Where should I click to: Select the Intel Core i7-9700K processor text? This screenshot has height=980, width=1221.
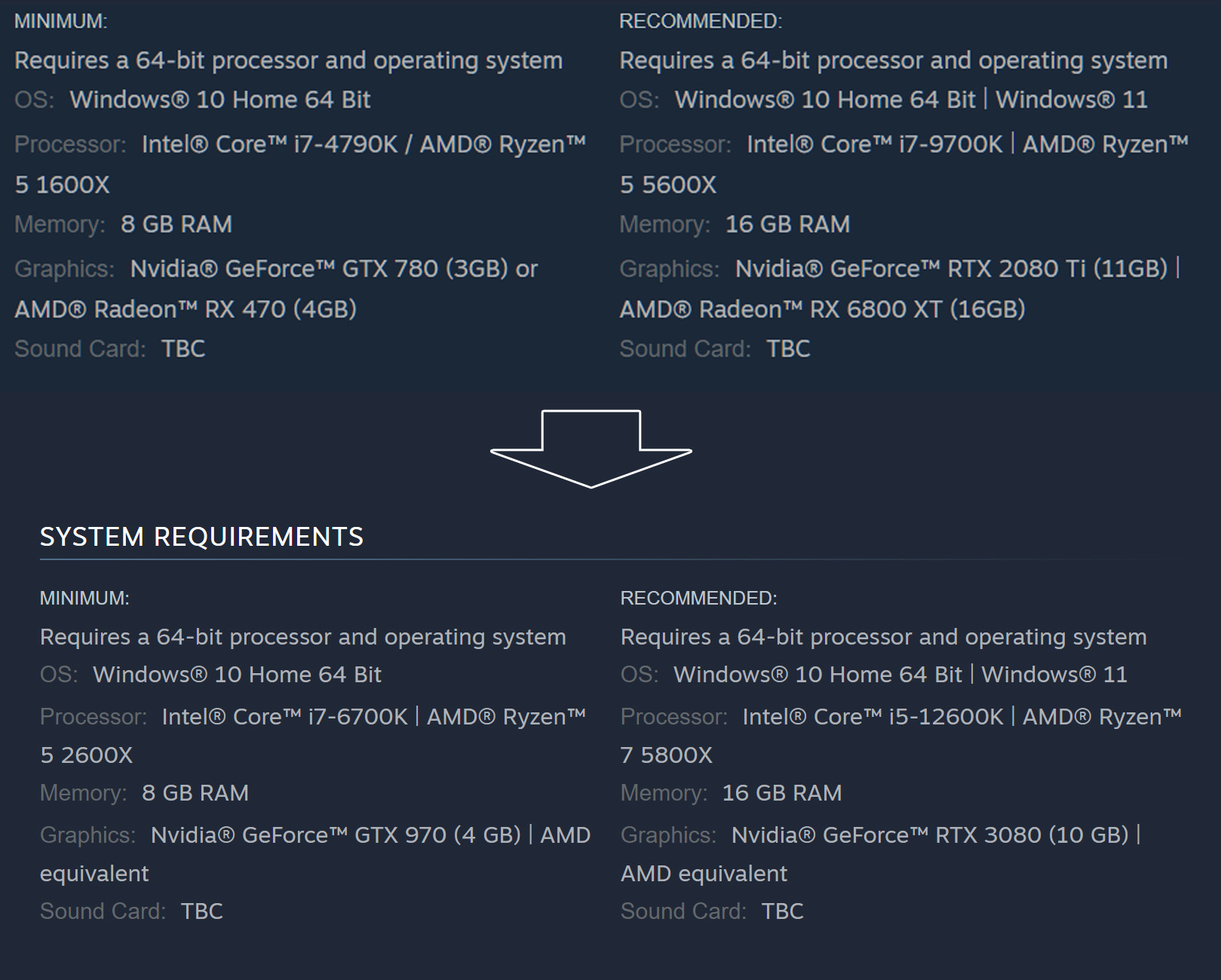875,144
